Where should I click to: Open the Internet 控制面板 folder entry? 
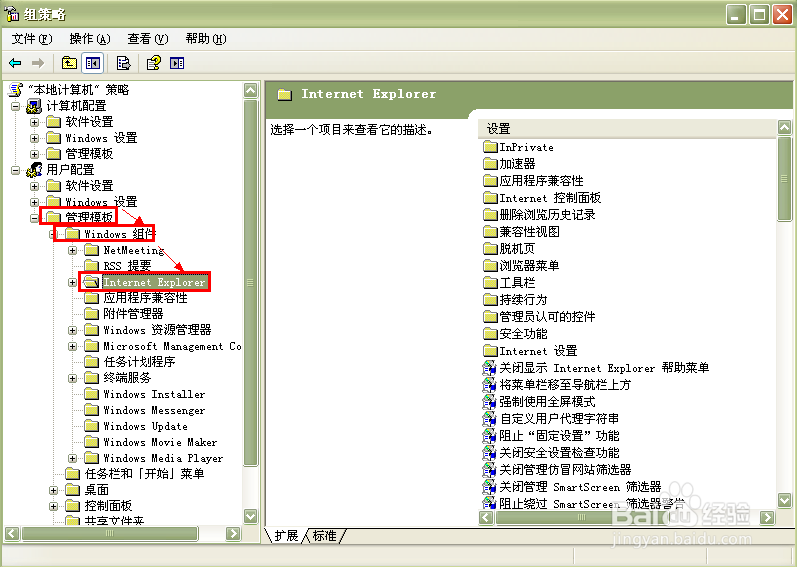pos(550,198)
